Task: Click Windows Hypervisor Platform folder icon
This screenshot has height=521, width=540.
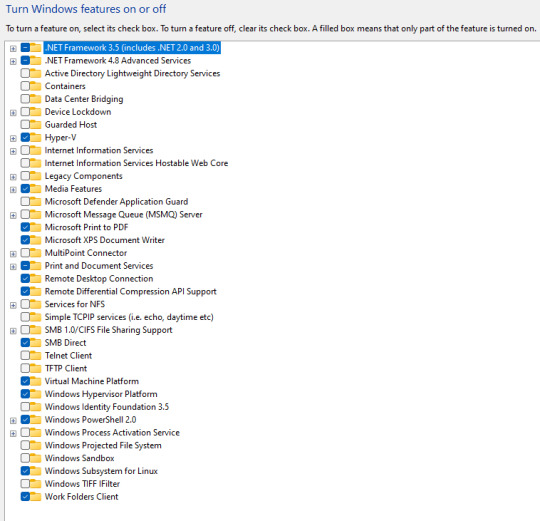Action: click(35, 394)
